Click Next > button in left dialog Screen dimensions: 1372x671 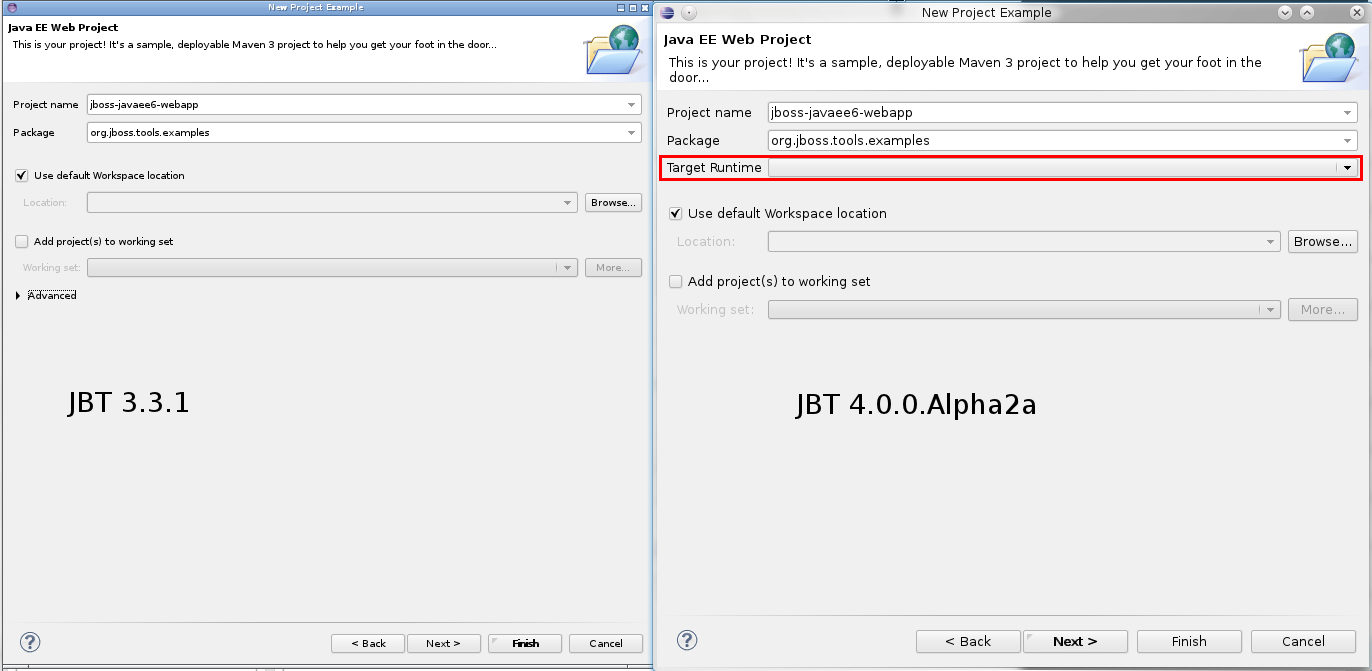click(x=443, y=643)
